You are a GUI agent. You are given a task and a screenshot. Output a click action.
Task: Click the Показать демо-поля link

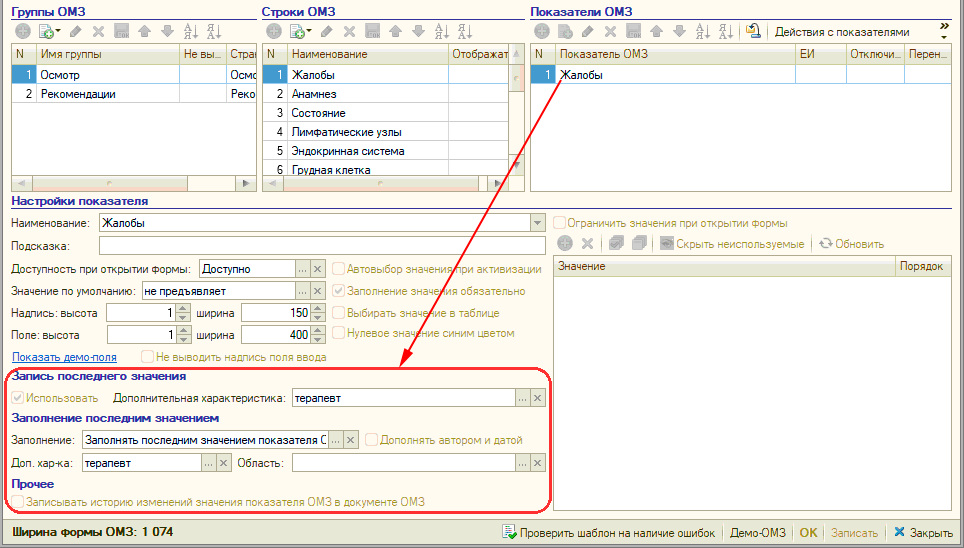point(64,357)
